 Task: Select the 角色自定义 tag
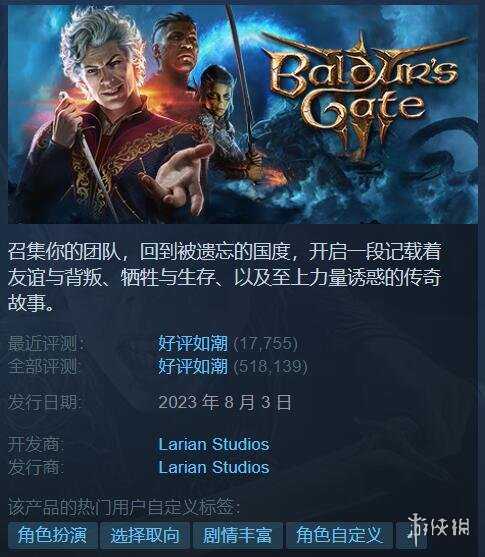339,535
